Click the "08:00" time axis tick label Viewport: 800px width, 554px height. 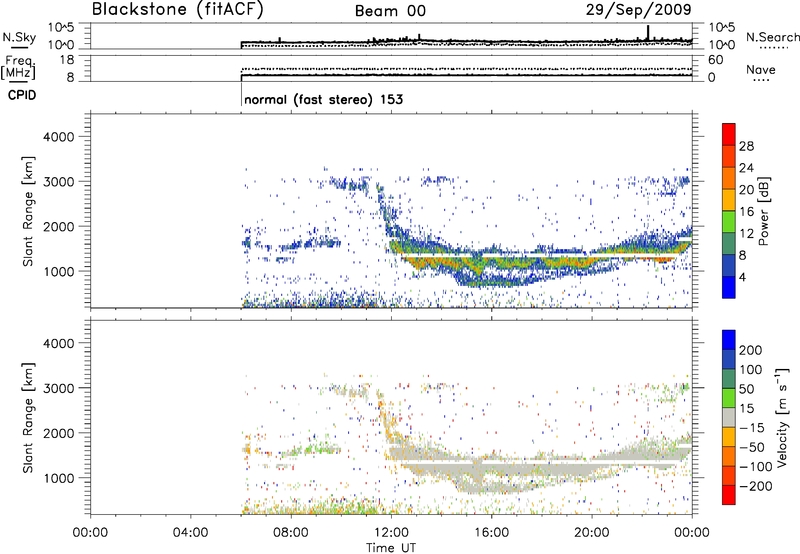tap(291, 533)
